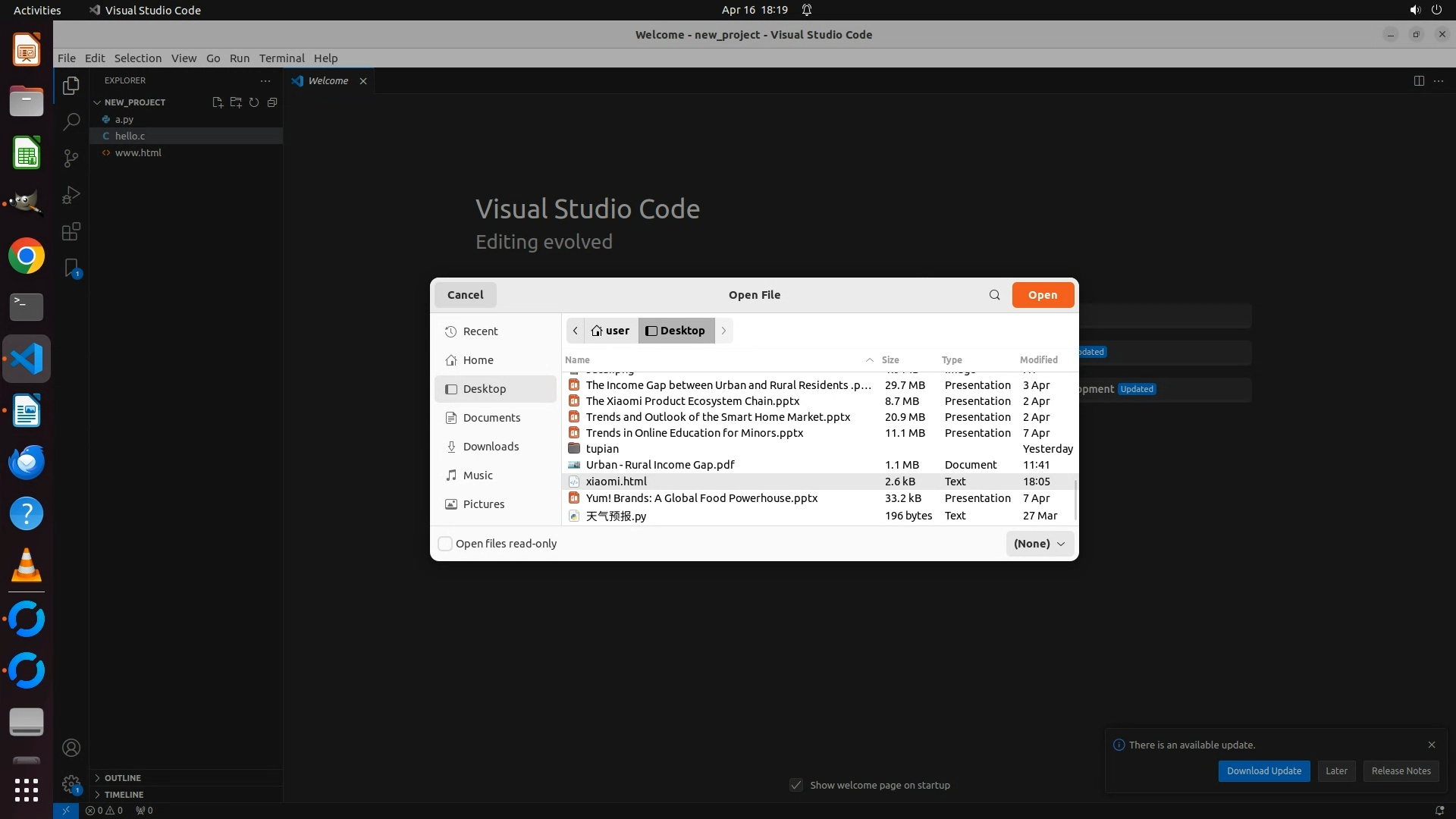Click the orange Open button

(1042, 295)
